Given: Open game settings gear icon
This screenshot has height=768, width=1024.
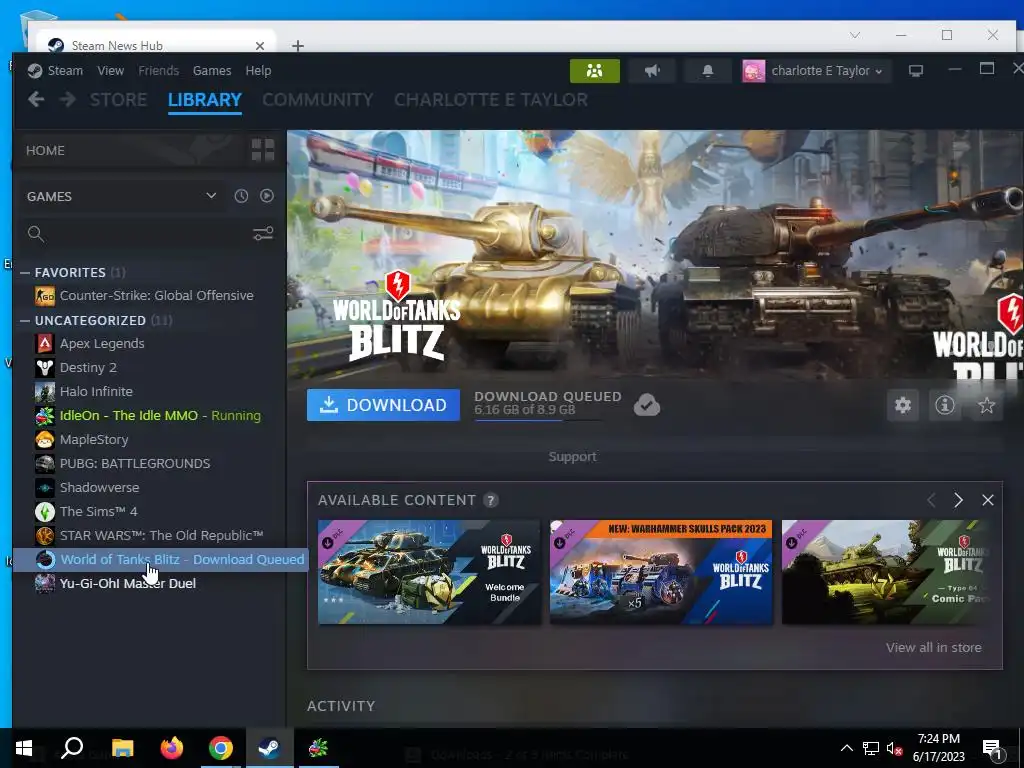Looking at the screenshot, I should 903,406.
